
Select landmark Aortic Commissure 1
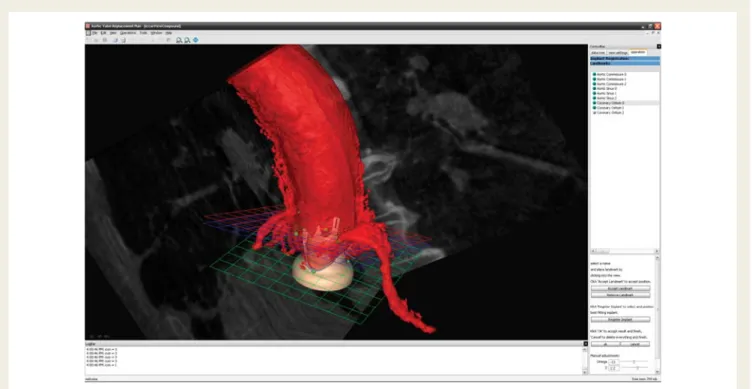[611, 79]
